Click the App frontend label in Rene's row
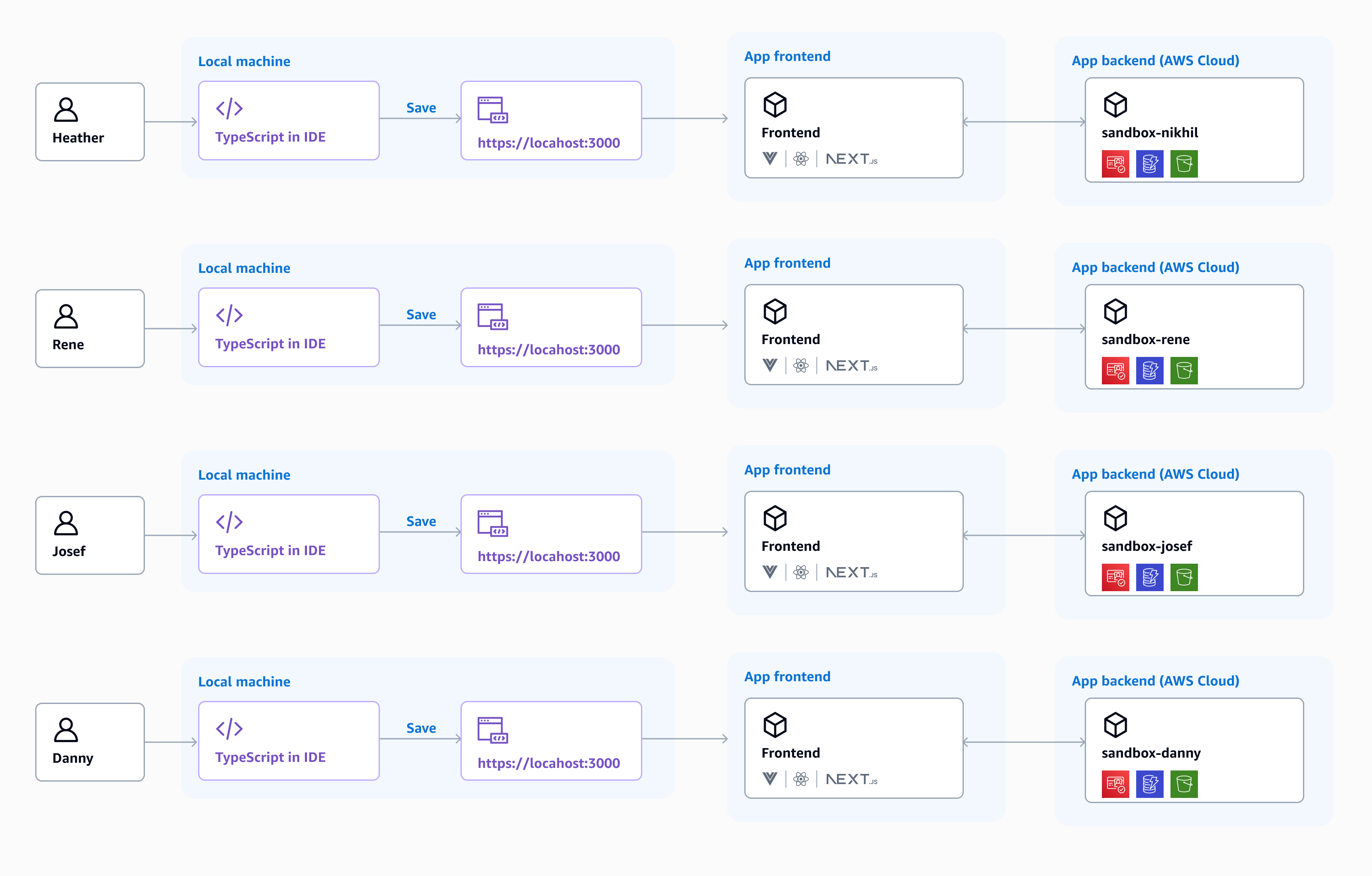This screenshot has height=876, width=1372. (788, 263)
